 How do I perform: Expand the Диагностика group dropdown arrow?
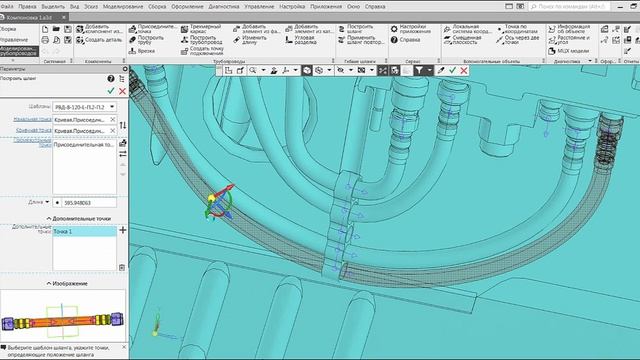(590, 61)
